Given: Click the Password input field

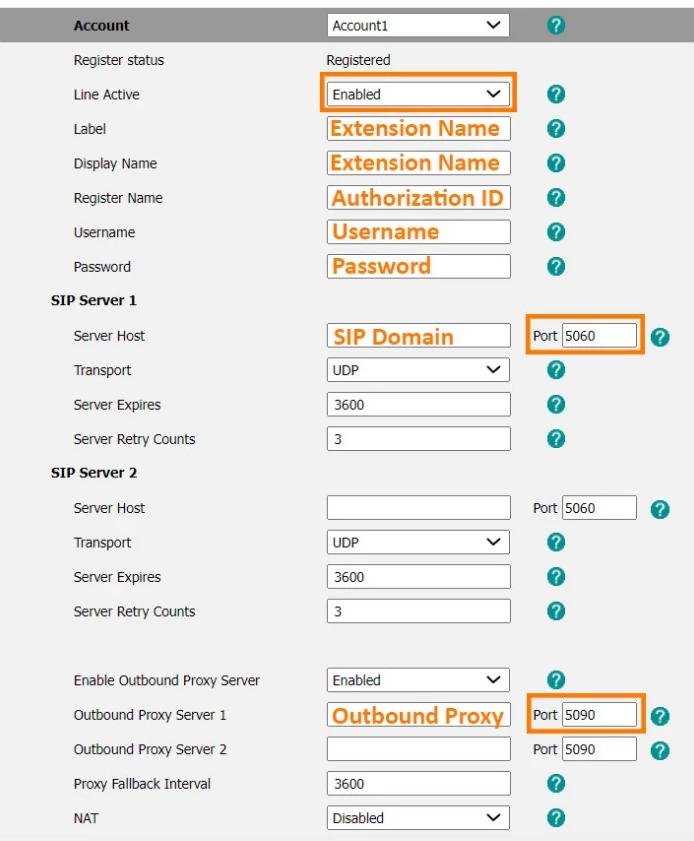Looking at the screenshot, I should [x=418, y=267].
